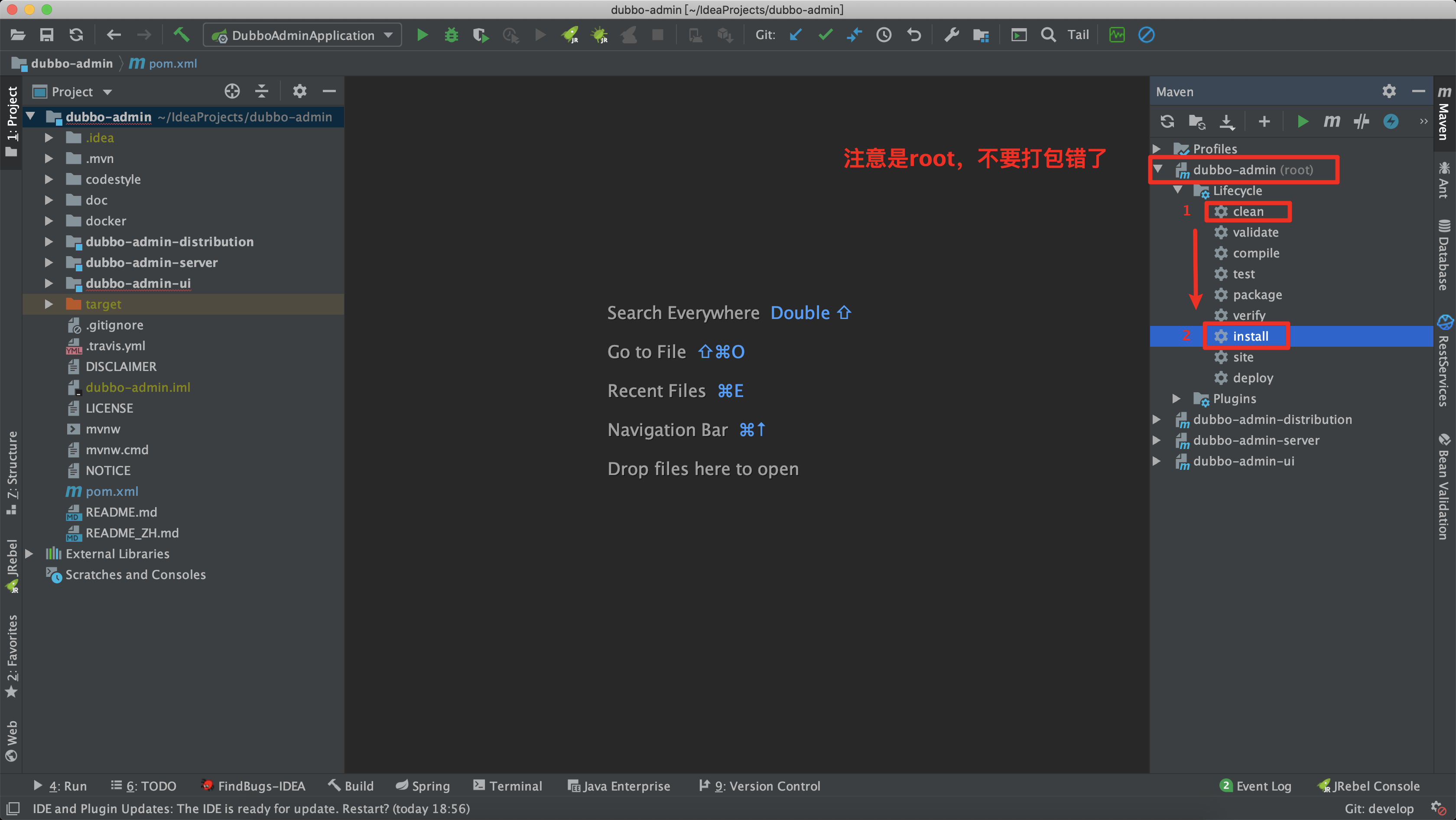Start debugging with the bug icon
1456x820 pixels.
(x=451, y=35)
